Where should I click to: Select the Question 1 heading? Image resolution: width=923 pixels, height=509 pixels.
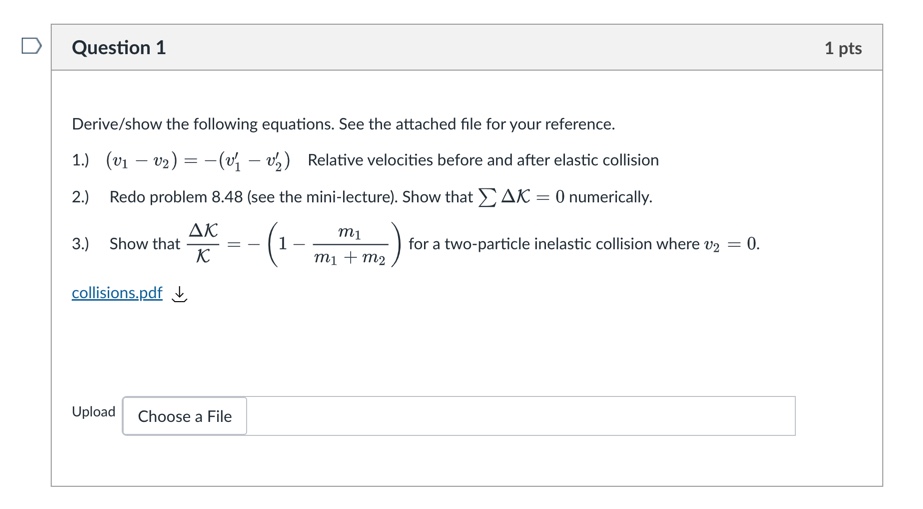click(x=119, y=48)
